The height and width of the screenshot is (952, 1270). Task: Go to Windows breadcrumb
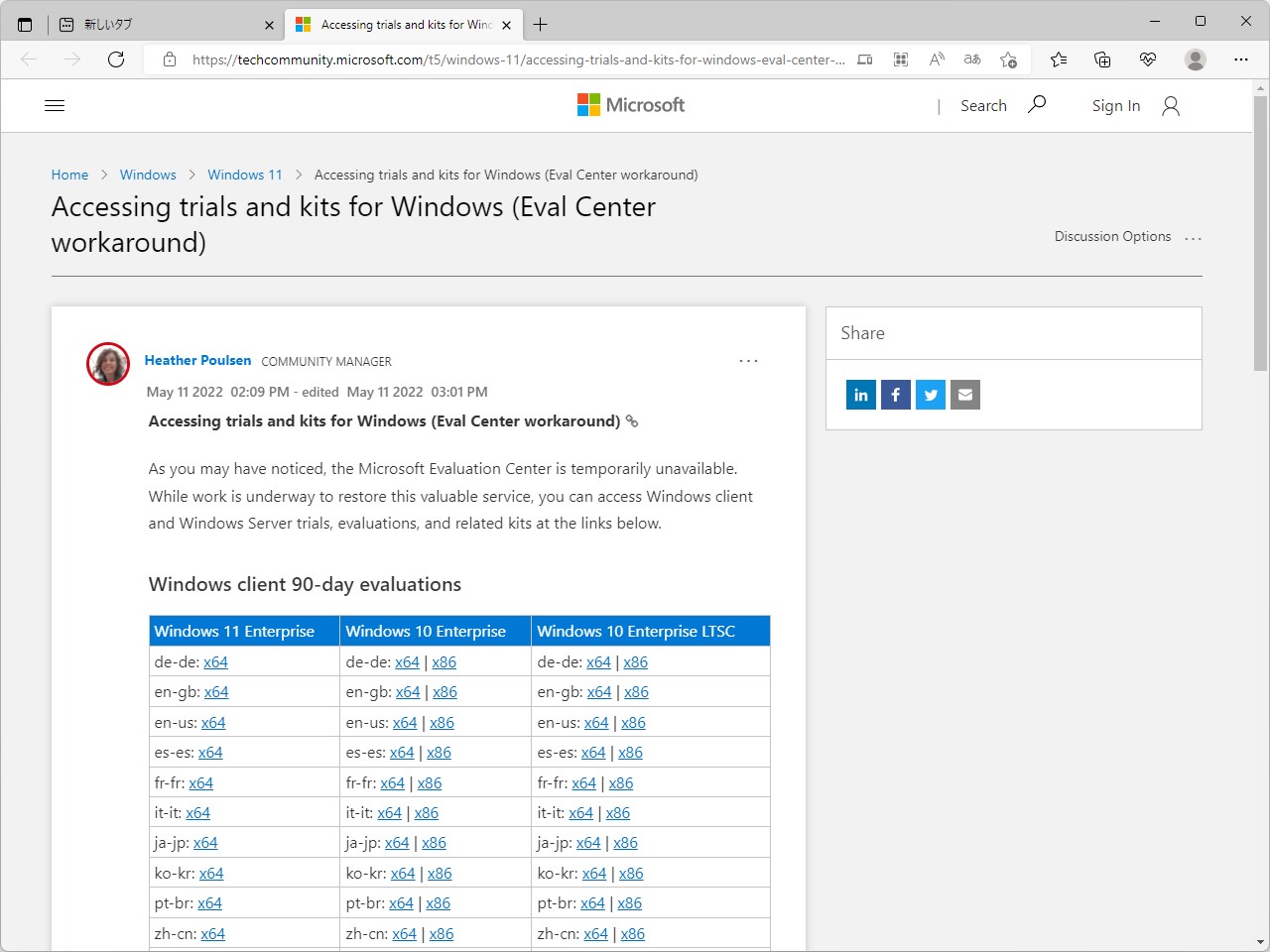pos(148,175)
